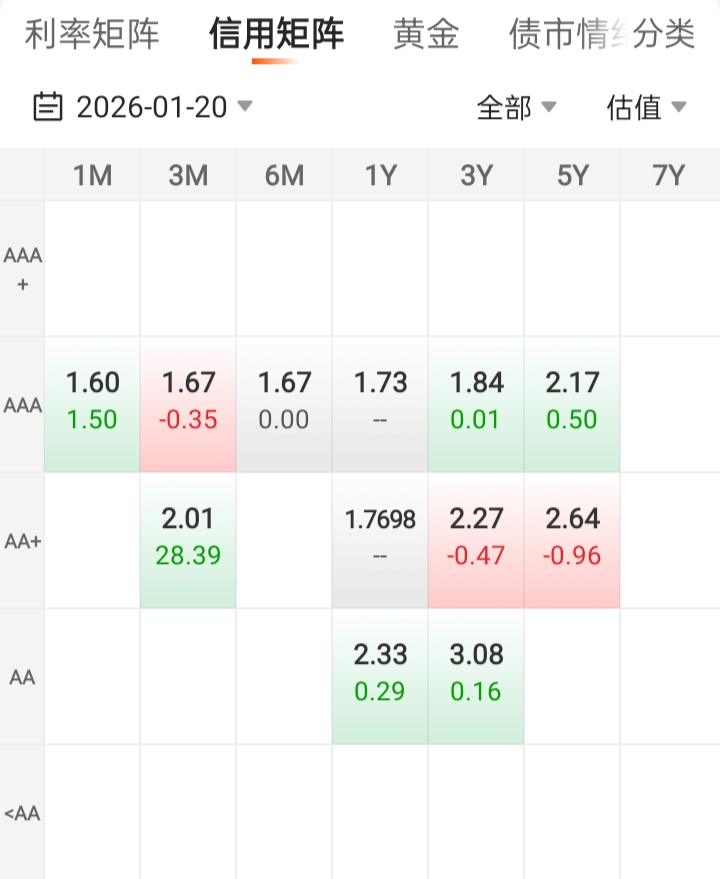Image resolution: width=720 pixels, height=879 pixels.
Task: Expand the 估值 dropdown
Action: point(646,107)
